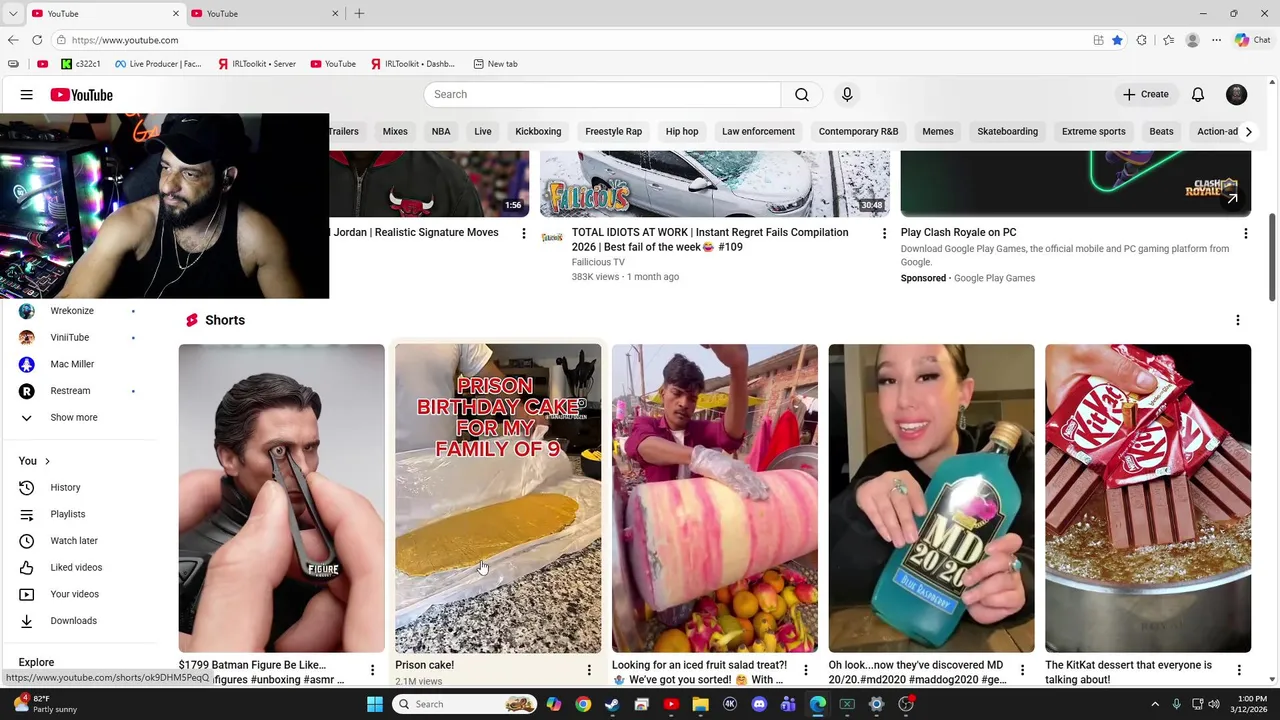Open options for Batman Figure short
This screenshot has height=720, width=1280.
click(372, 670)
